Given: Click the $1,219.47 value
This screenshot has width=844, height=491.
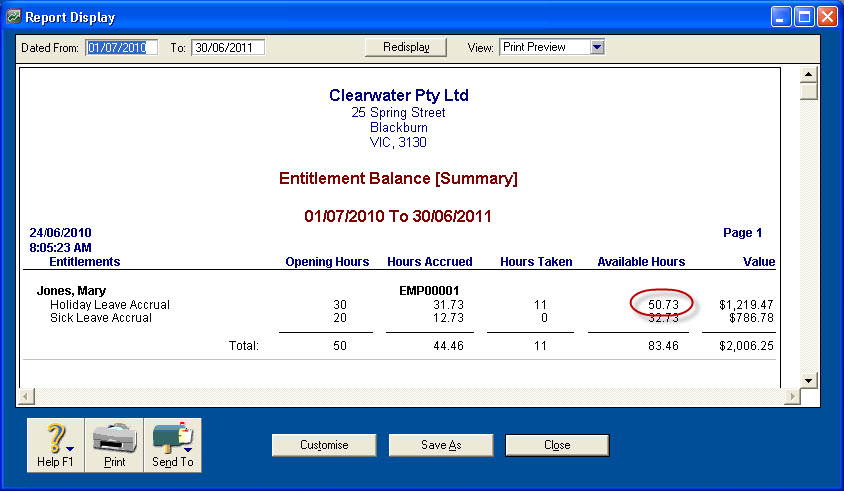Looking at the screenshot, I should 746,305.
